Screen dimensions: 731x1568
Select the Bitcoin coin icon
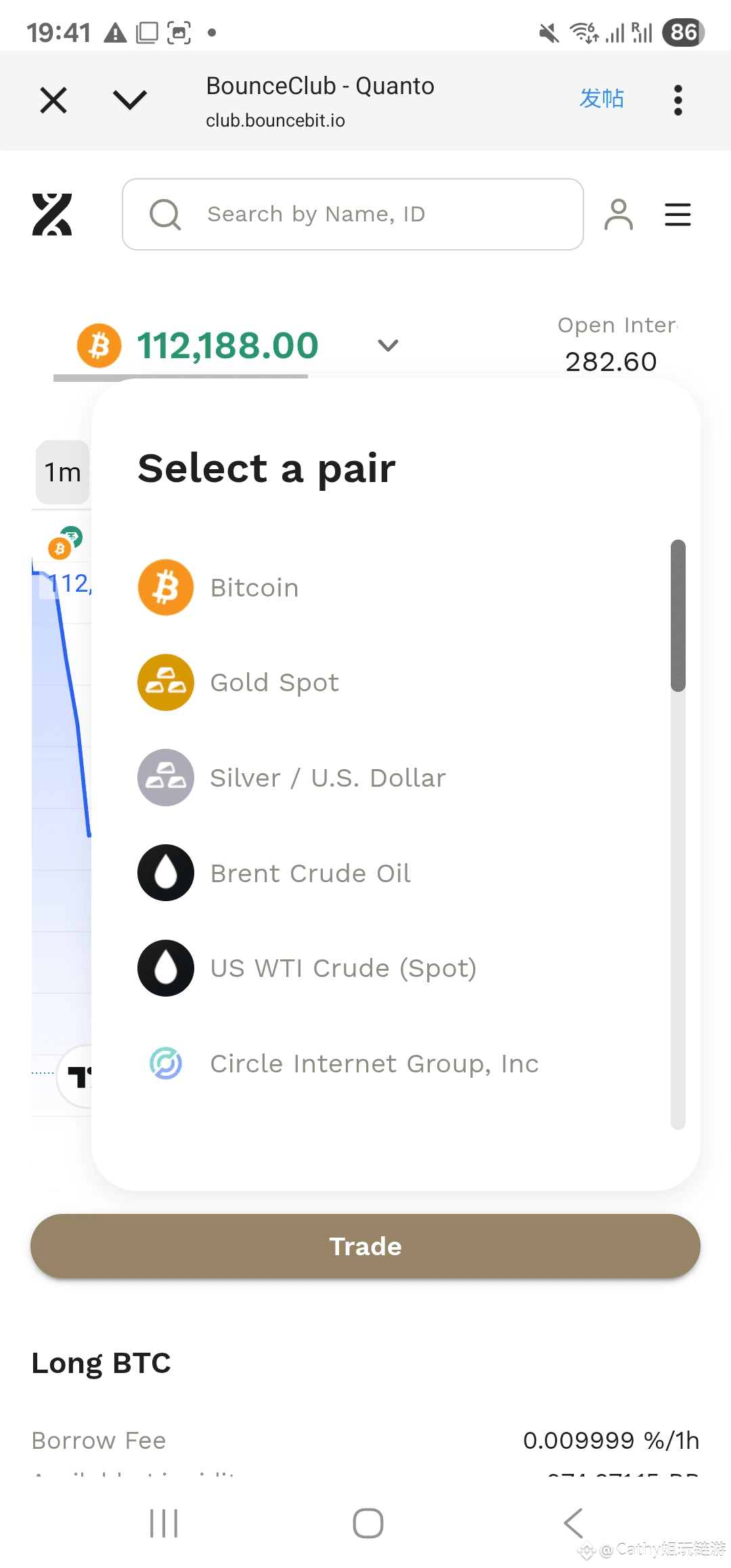166,587
